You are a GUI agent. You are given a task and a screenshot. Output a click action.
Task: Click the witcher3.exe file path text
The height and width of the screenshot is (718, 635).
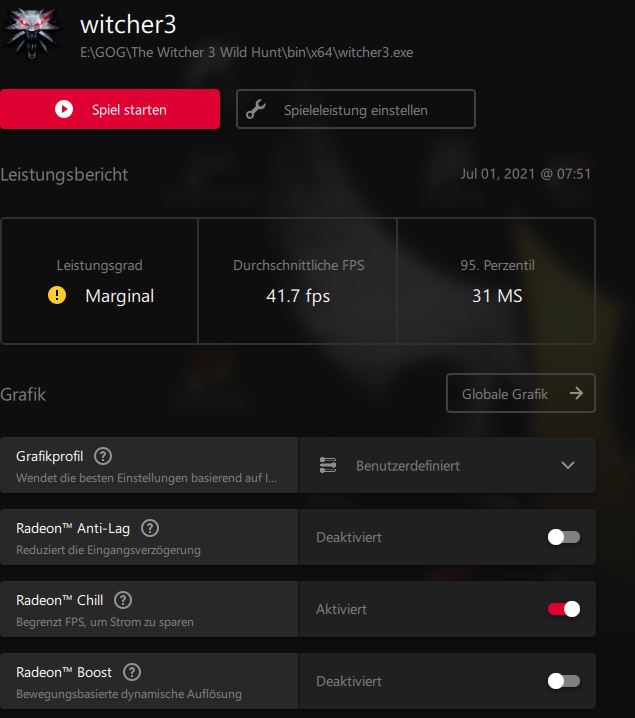(x=246, y=52)
